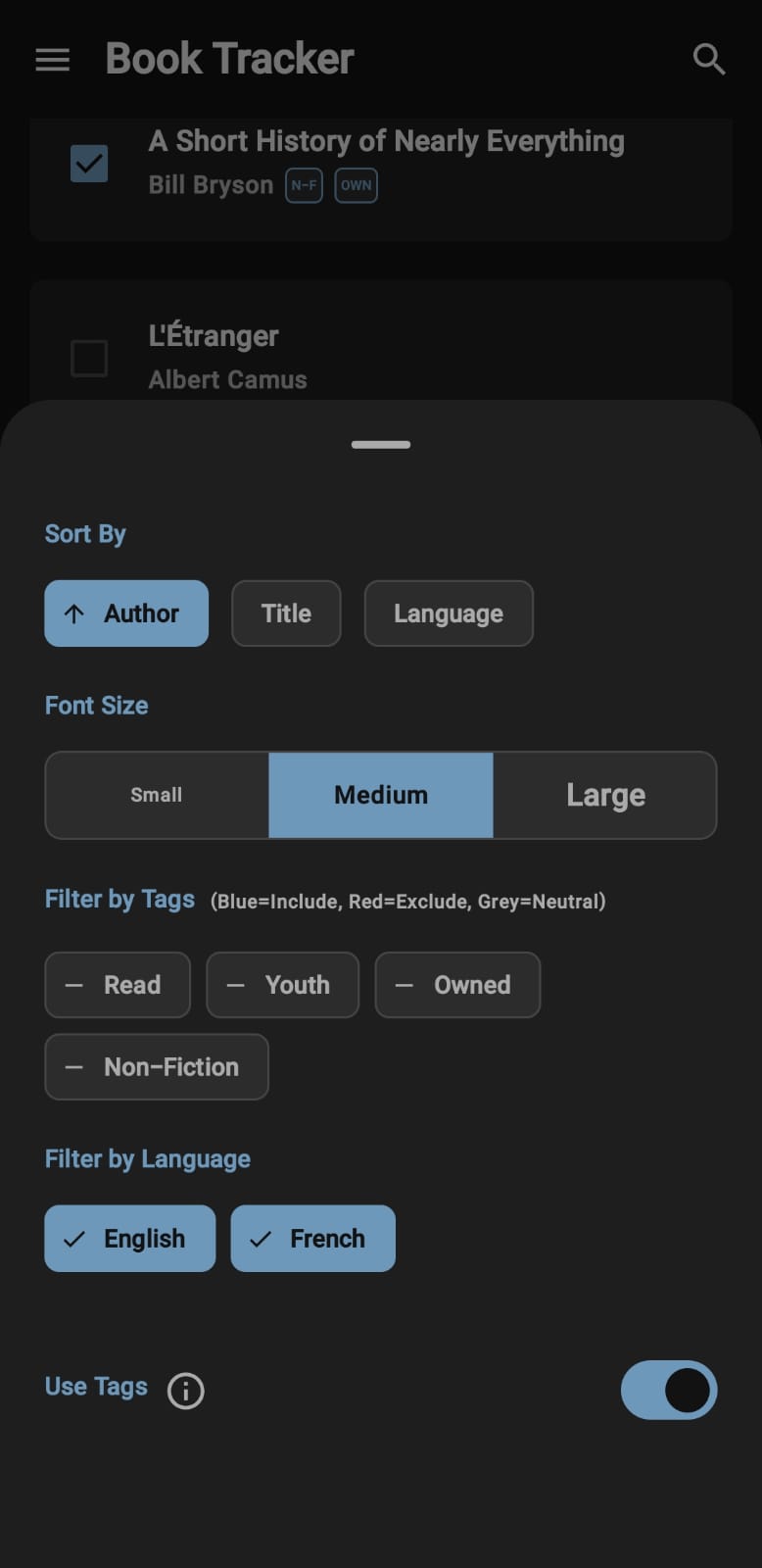The width and height of the screenshot is (762, 1568).
Task: Toggle the Read tag filter
Action: tap(118, 985)
